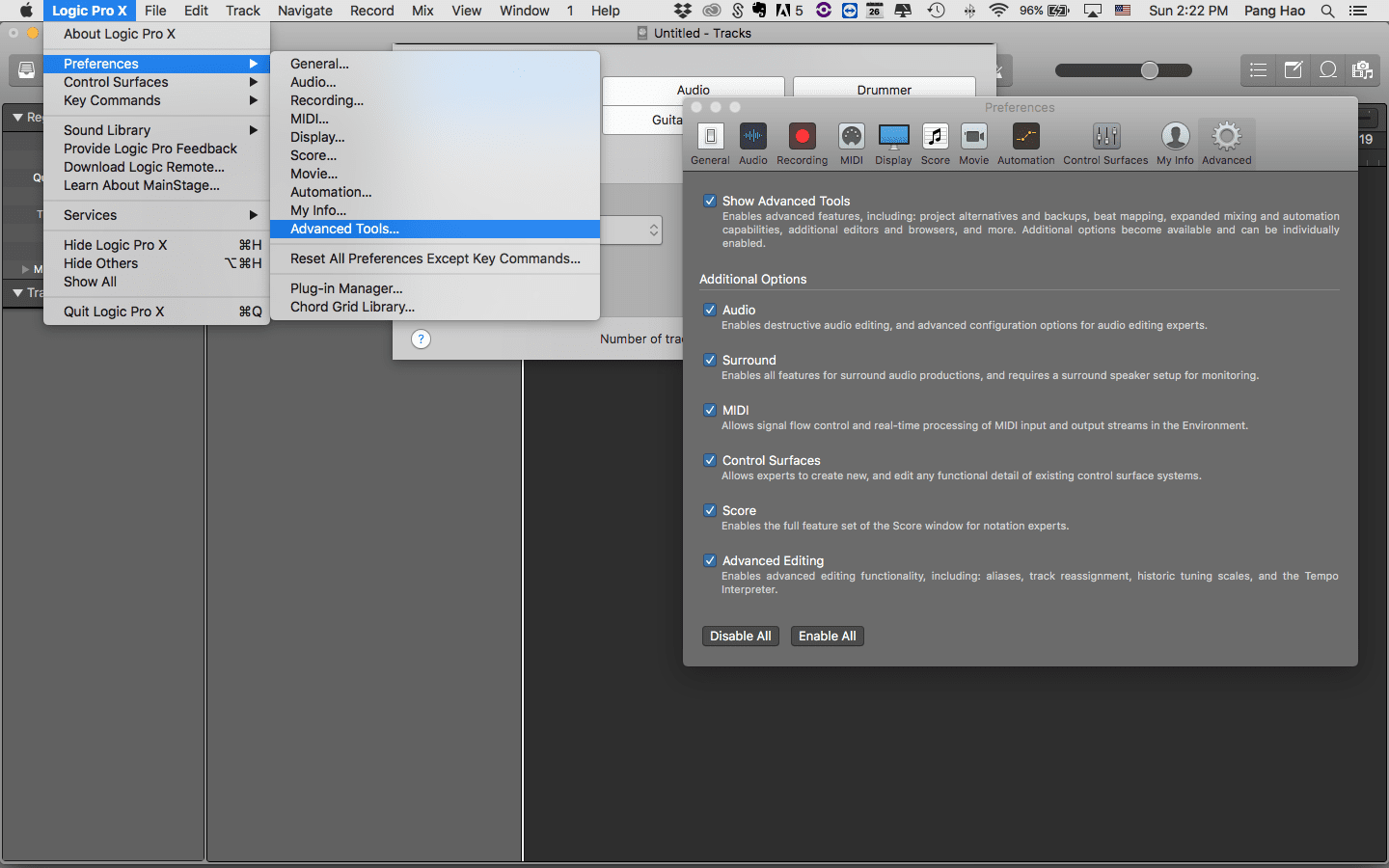Viewport: 1389px width, 868px height.
Task: Disable the Surround additional option checkbox
Action: (710, 360)
